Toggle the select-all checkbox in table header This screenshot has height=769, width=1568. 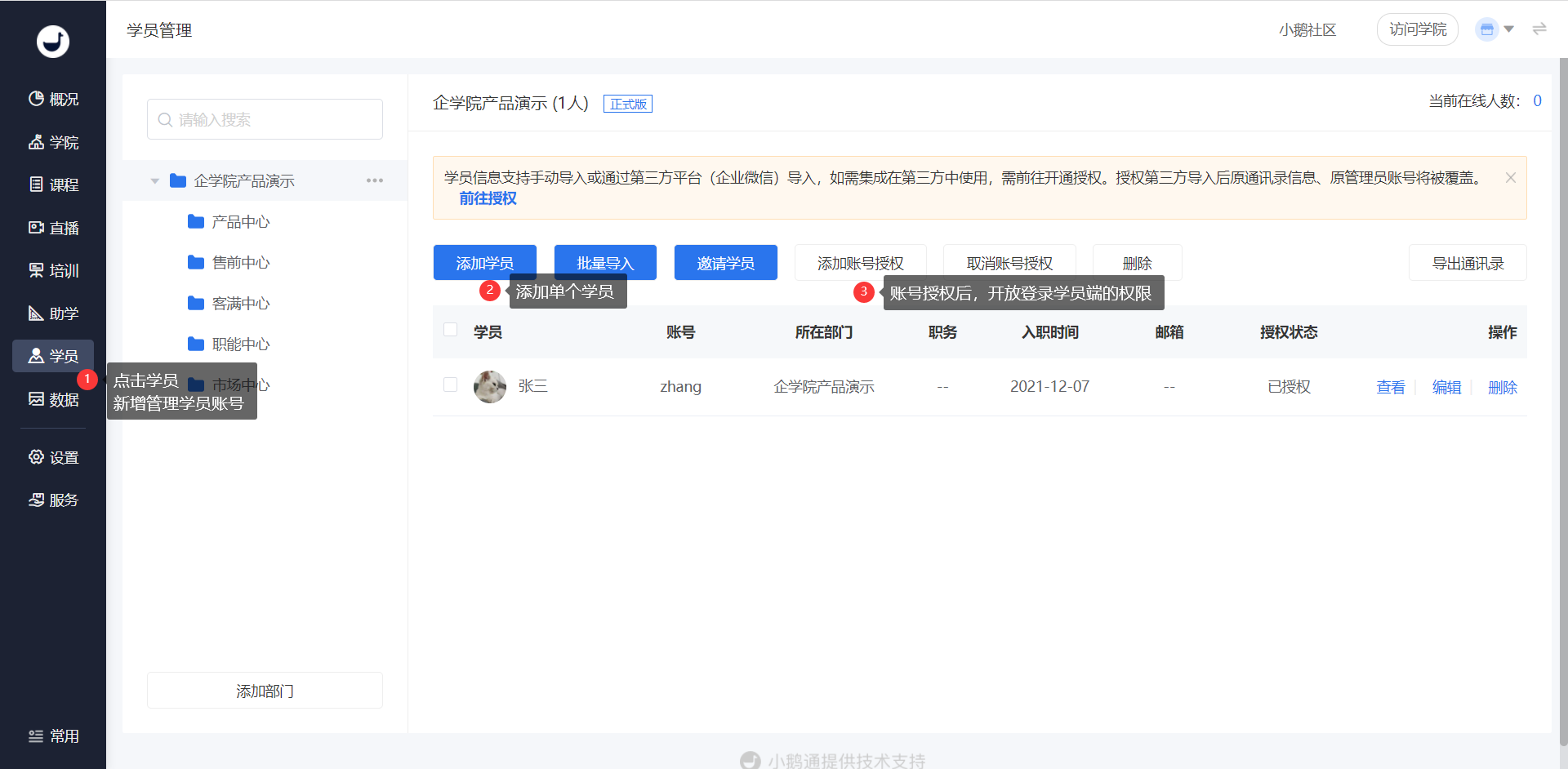click(x=450, y=330)
